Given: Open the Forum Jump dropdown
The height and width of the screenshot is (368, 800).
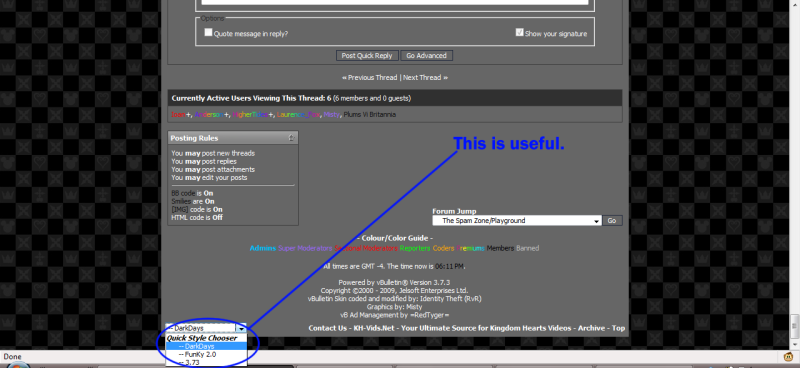Looking at the screenshot, I should [517, 220].
